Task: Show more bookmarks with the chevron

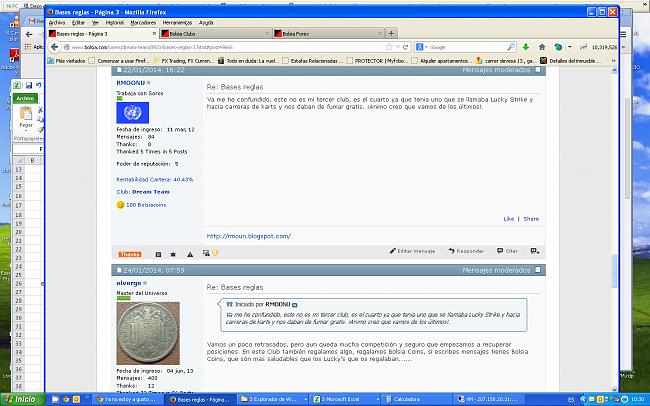Action: [614, 61]
